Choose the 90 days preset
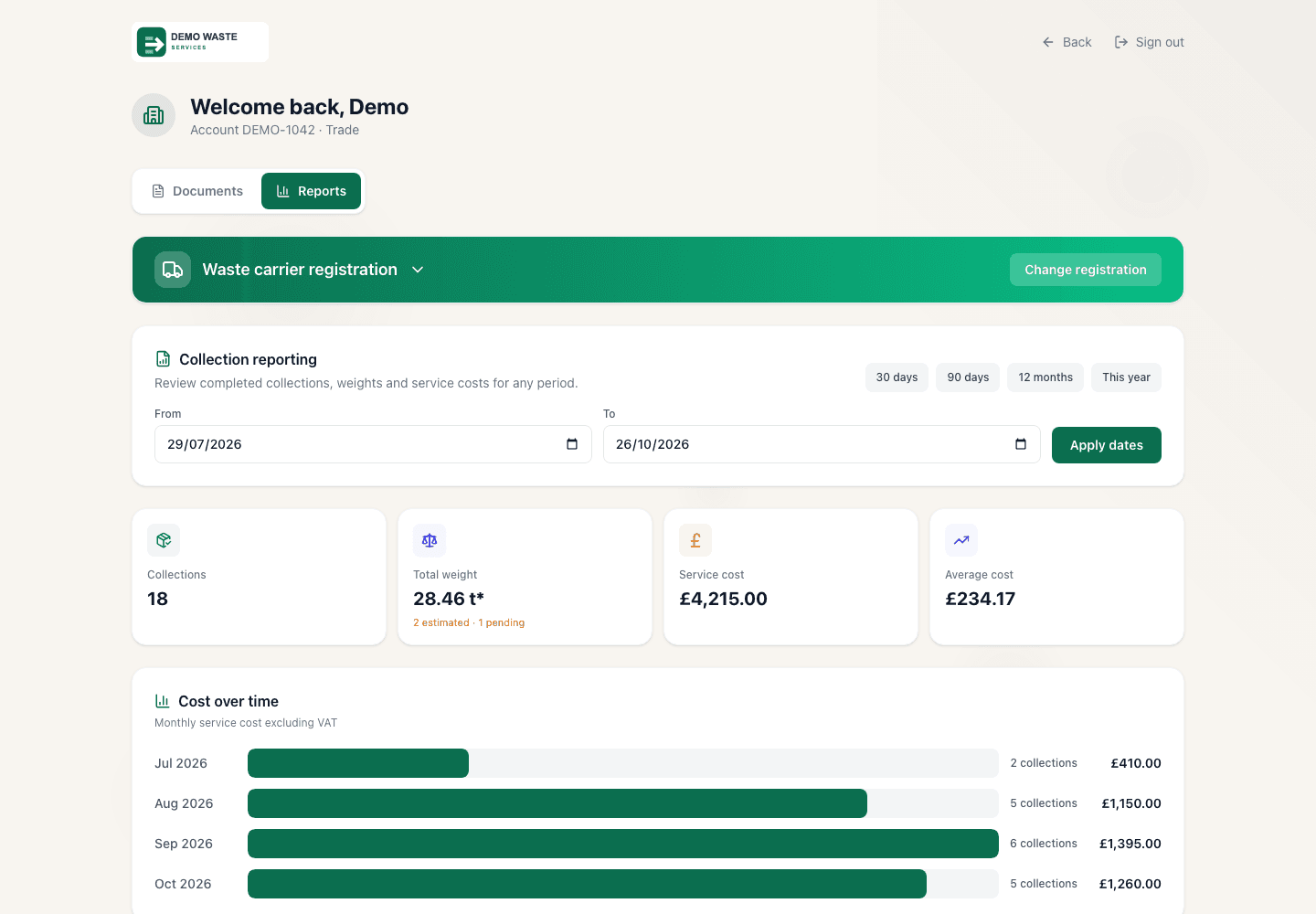 (968, 377)
